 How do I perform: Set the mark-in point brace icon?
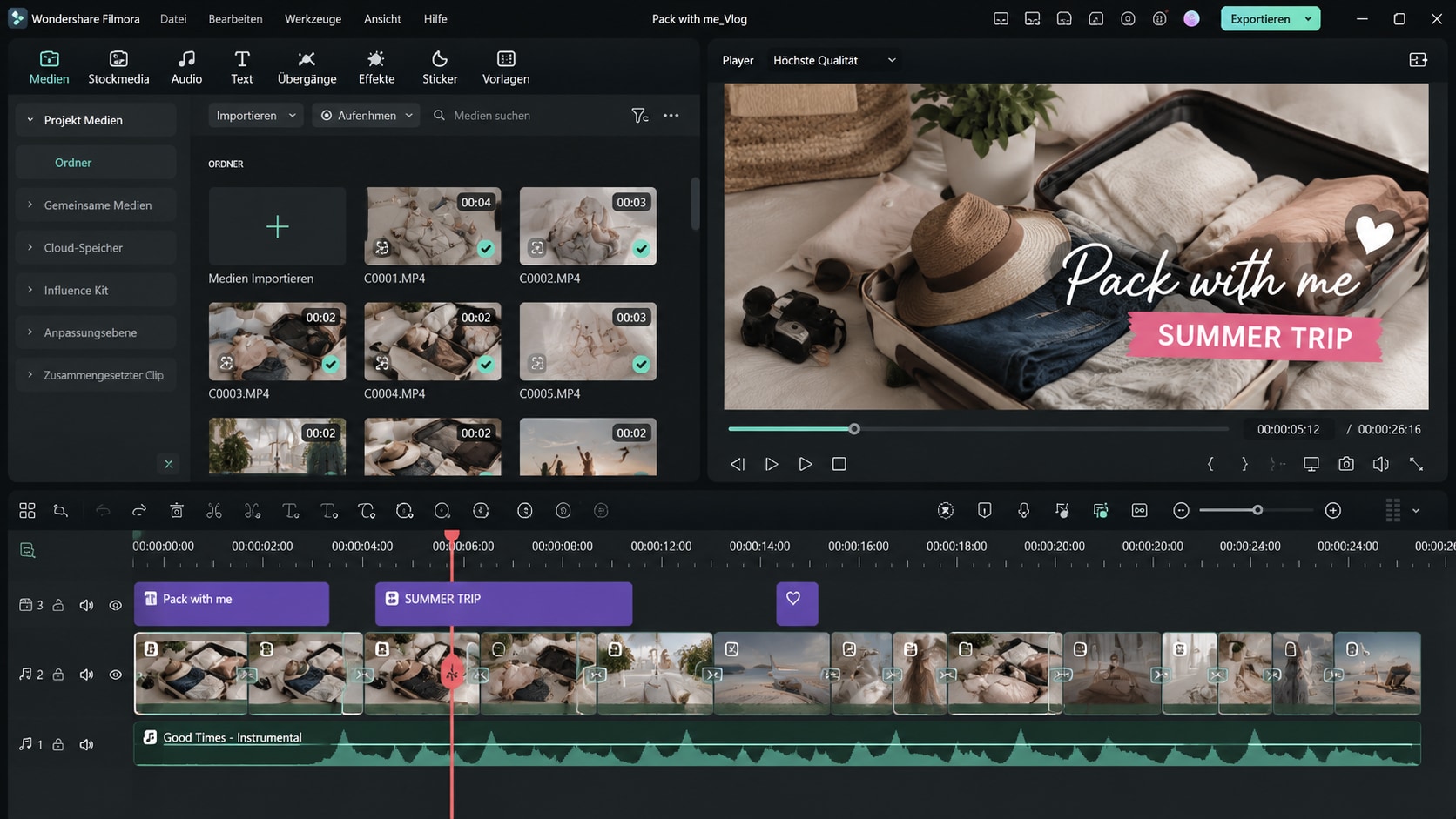[1210, 464]
